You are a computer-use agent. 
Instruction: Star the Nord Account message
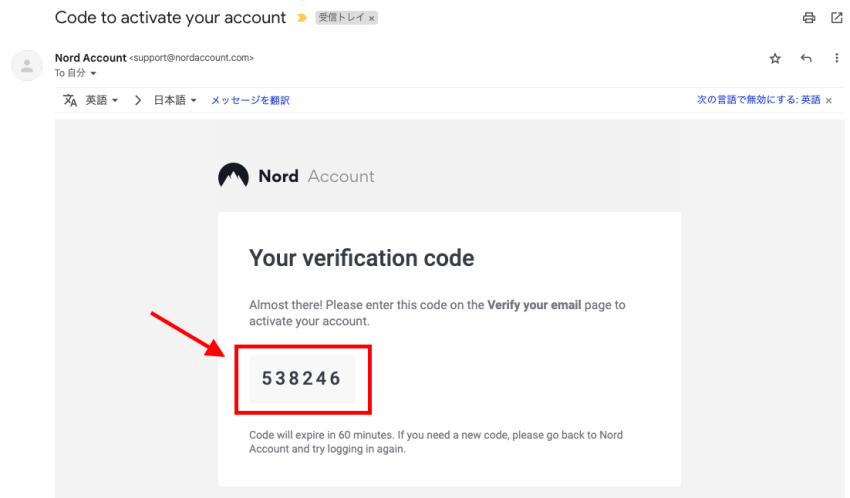pos(775,59)
